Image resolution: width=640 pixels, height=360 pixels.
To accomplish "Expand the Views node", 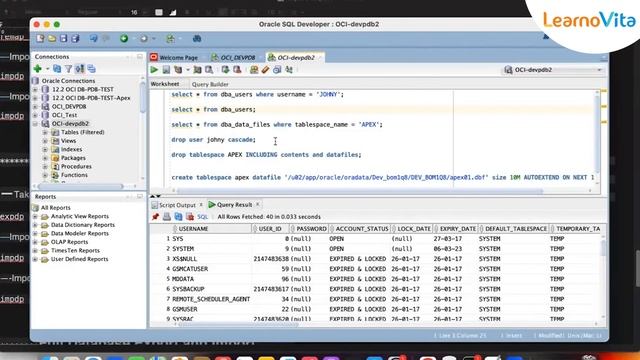I will pyautogui.click(x=45, y=141).
